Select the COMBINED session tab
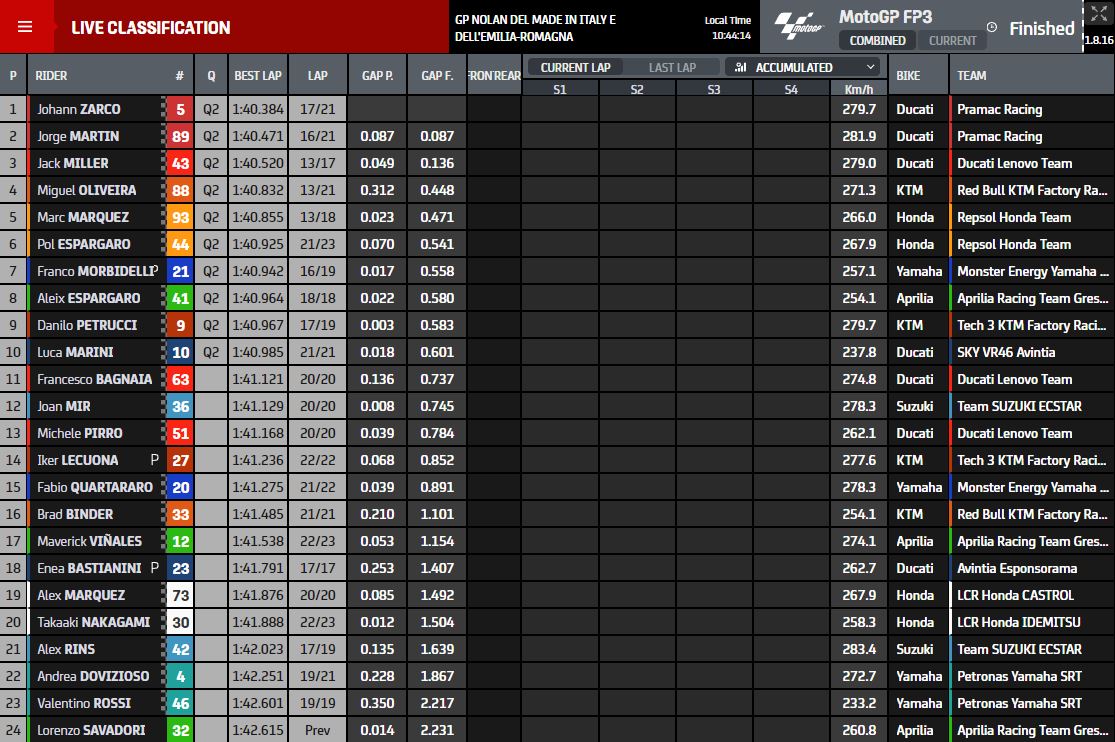Viewport: 1115px width, 742px height. (x=877, y=41)
